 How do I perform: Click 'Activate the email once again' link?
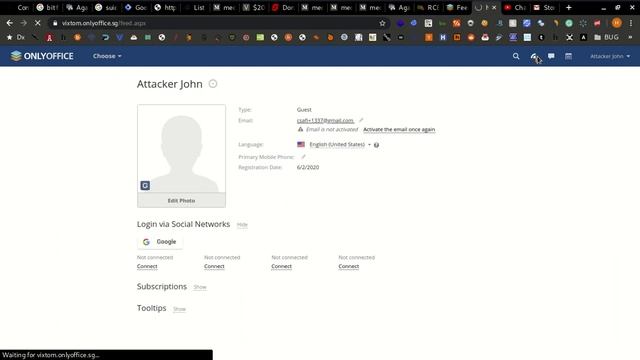(x=399, y=129)
